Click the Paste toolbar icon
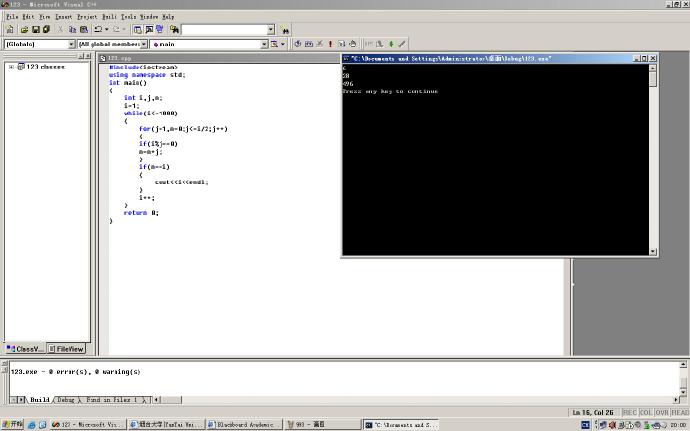Viewport: 690px width, 431px height. tap(84, 29)
